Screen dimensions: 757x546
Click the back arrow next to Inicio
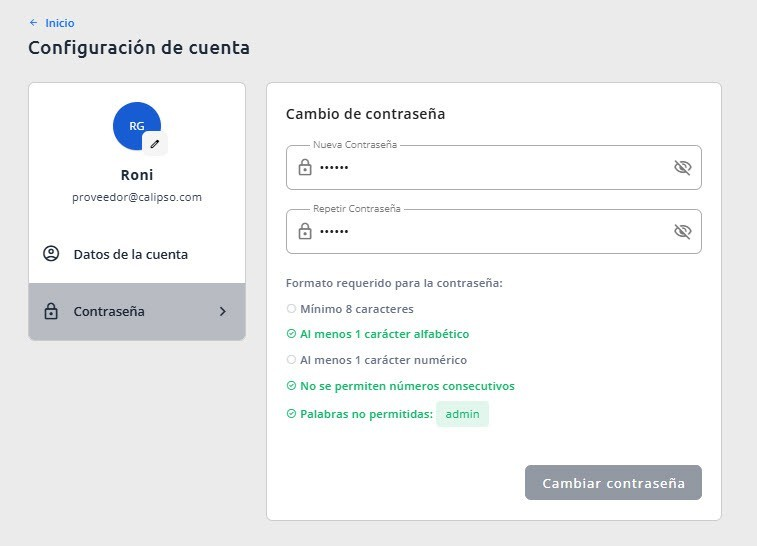[33, 23]
